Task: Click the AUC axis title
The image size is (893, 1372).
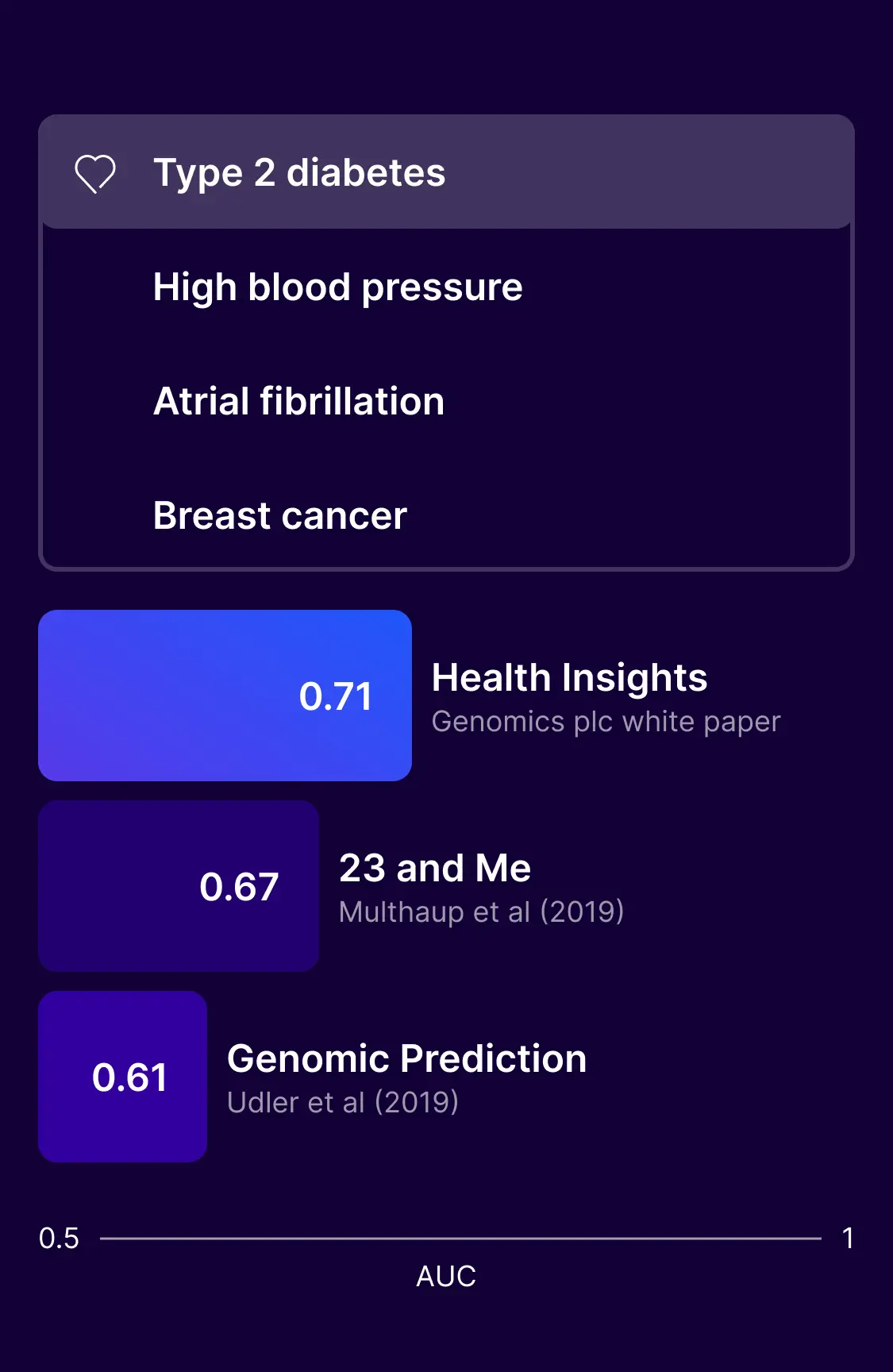Action: (446, 1277)
